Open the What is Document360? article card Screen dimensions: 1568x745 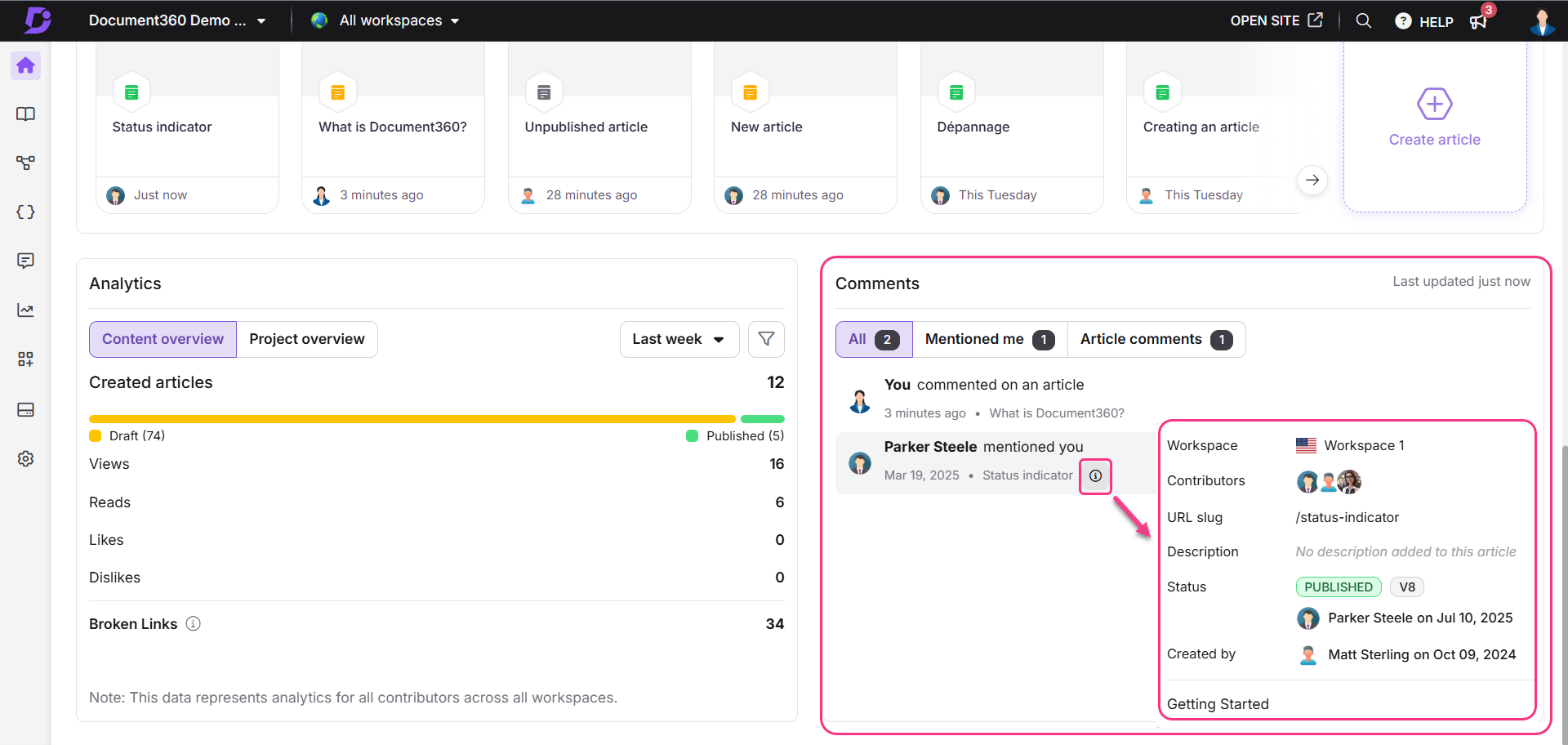pyautogui.click(x=393, y=127)
